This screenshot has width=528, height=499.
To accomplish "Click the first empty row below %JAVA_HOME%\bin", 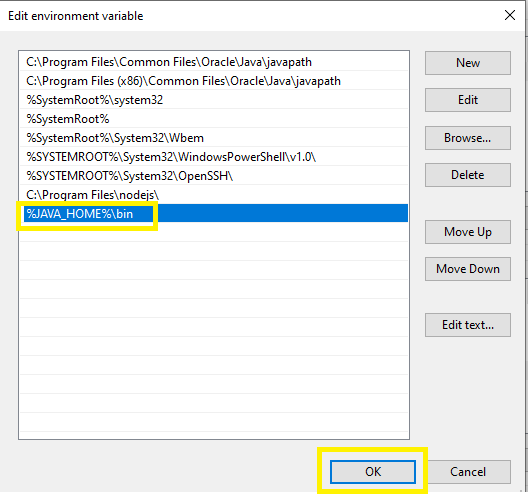I will (214, 233).
